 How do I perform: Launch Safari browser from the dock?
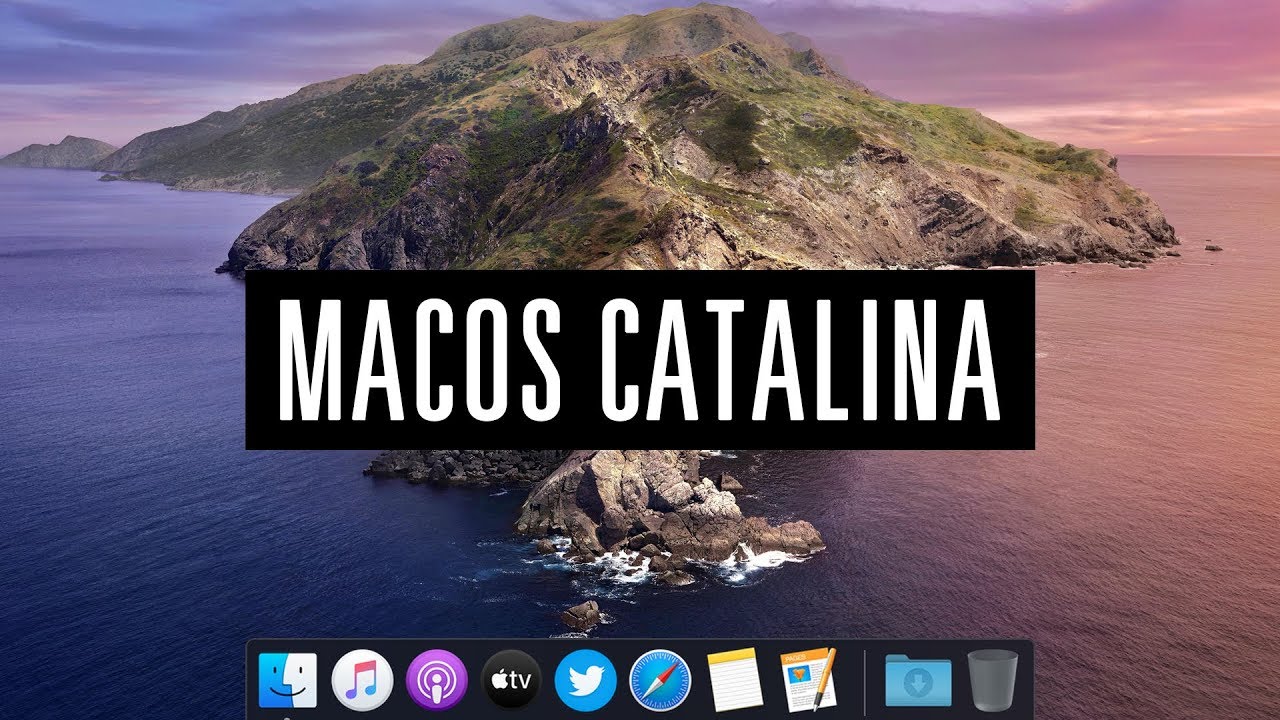pyautogui.click(x=660, y=680)
